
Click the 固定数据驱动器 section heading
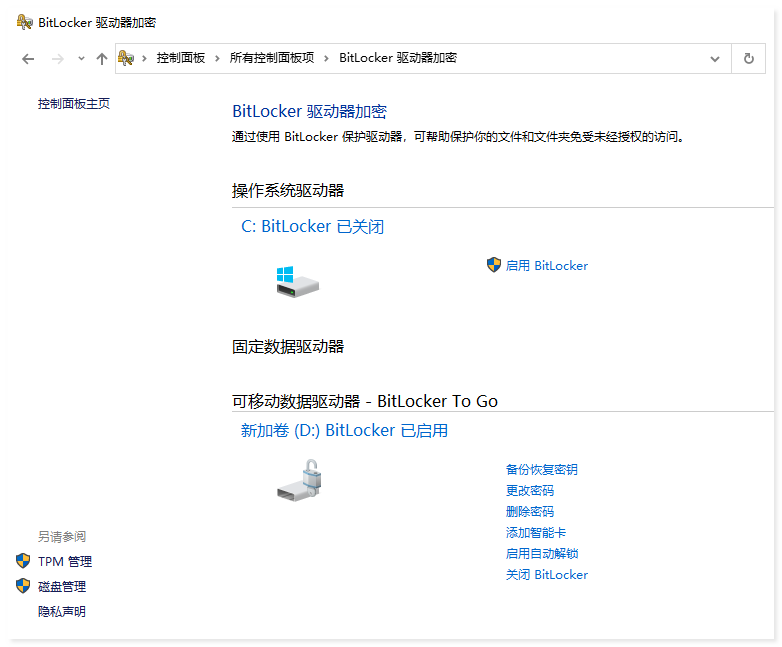point(288,347)
